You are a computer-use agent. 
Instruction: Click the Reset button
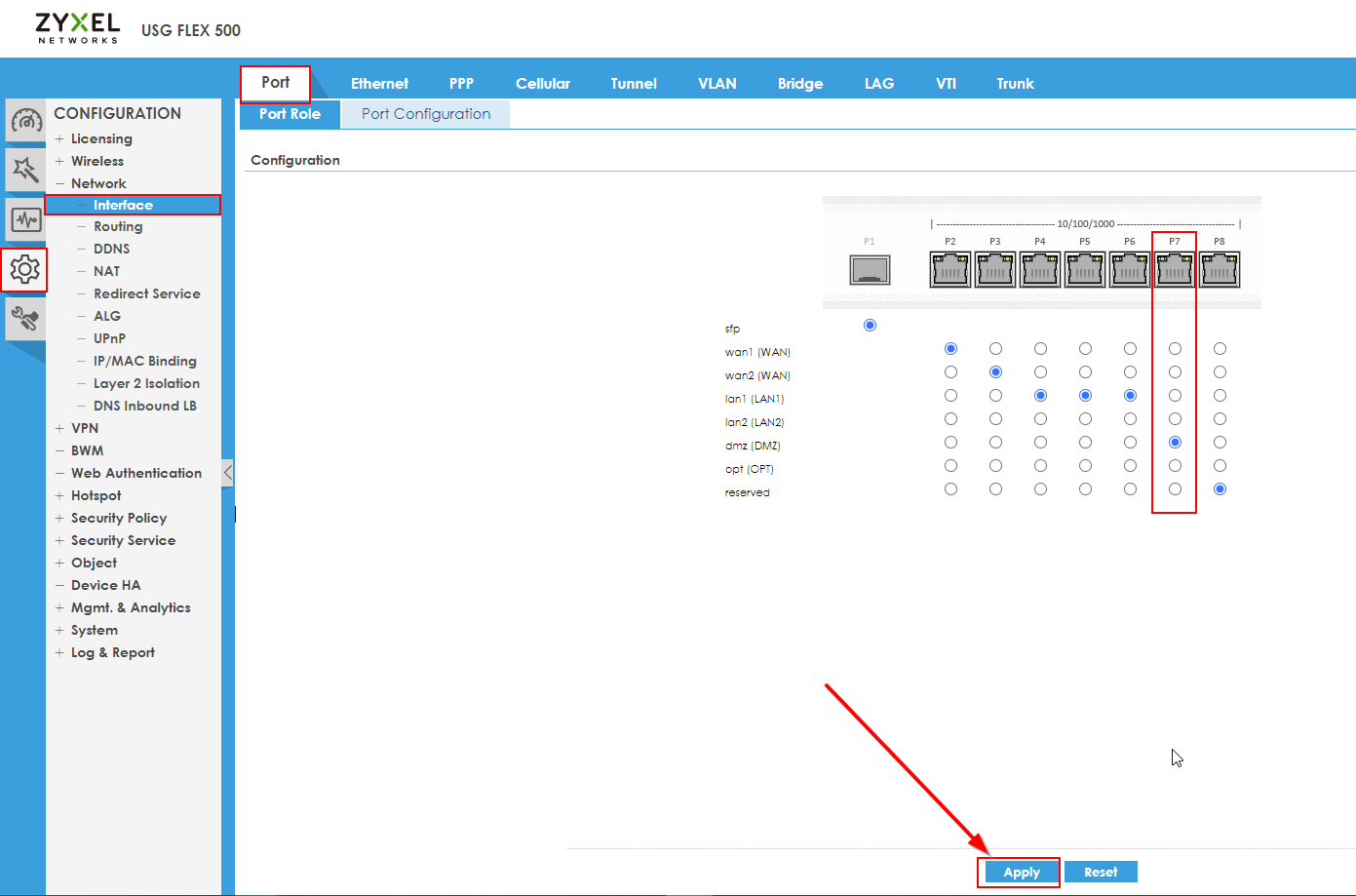(x=1101, y=873)
